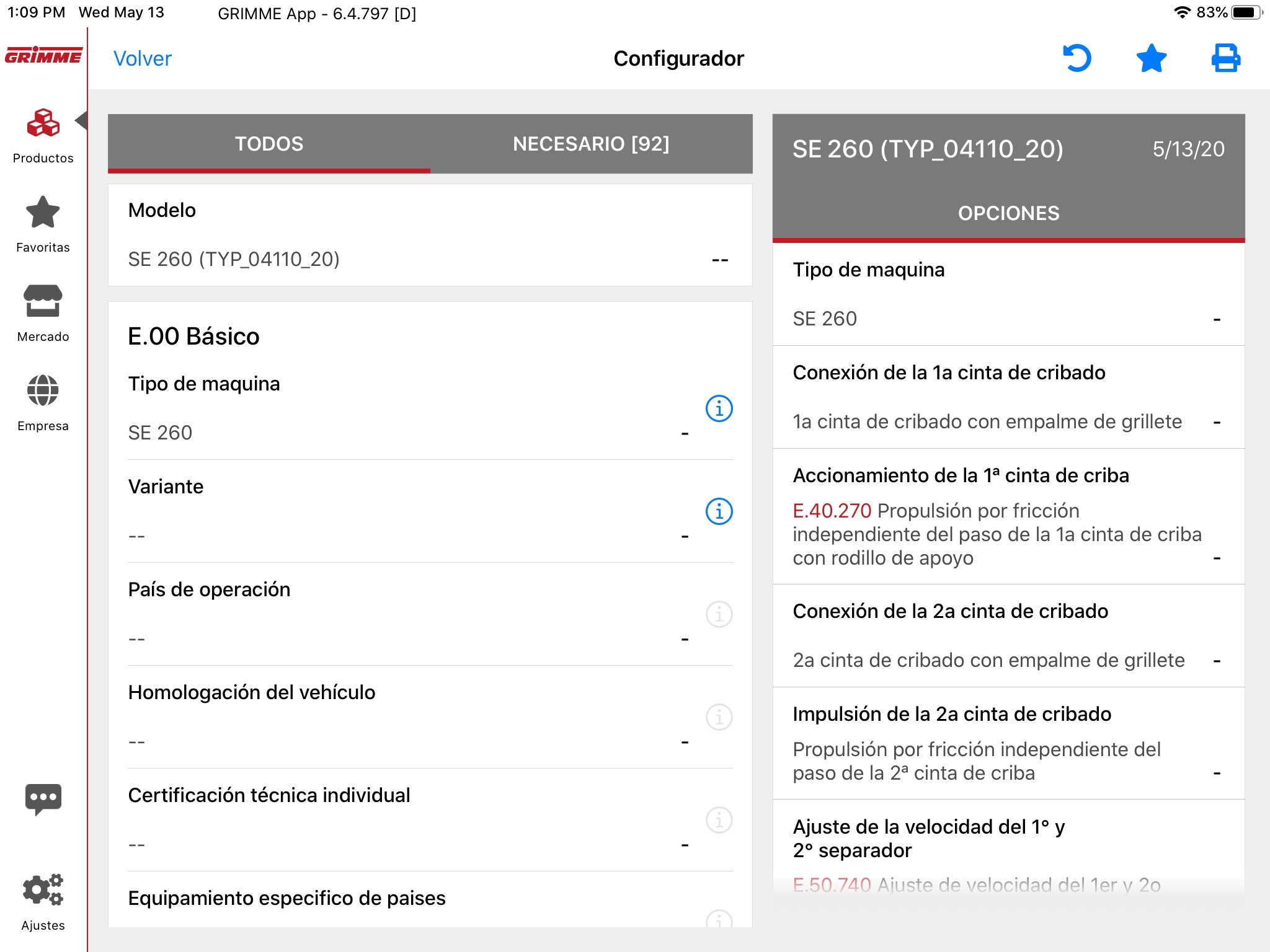Select Conexión de la 1a cinta de cribado option
This screenshot has width=1270, height=952.
[1008, 397]
